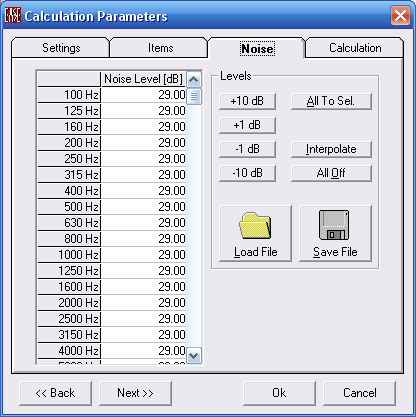Viewport: 416px width, 417px height.
Task: Click the Load File folder icon
Action: click(255, 226)
